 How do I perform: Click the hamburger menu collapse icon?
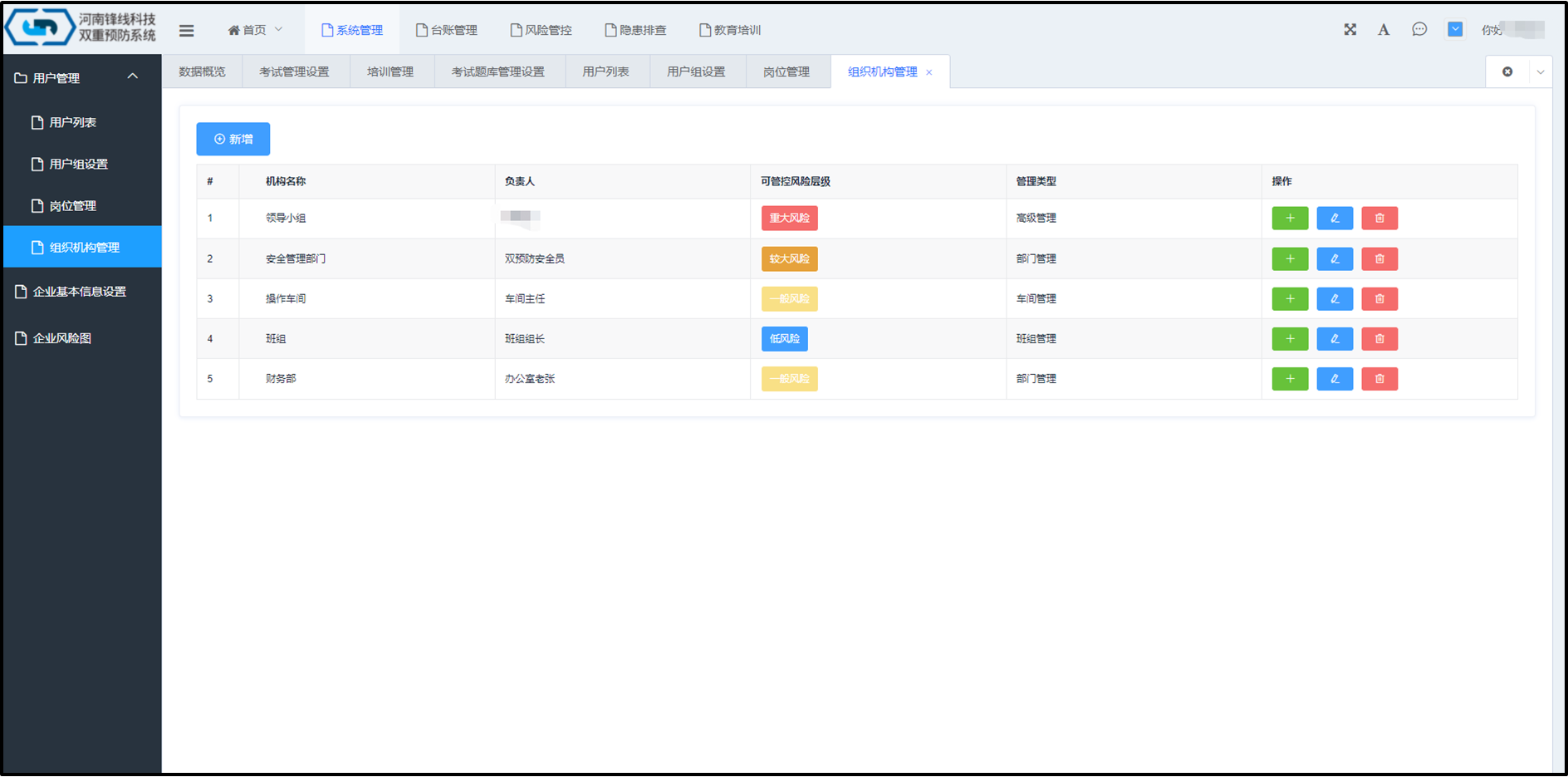[186, 31]
